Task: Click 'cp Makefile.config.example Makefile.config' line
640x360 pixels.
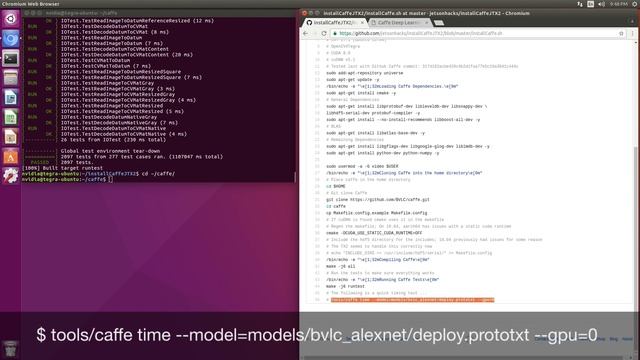Action: [376, 213]
